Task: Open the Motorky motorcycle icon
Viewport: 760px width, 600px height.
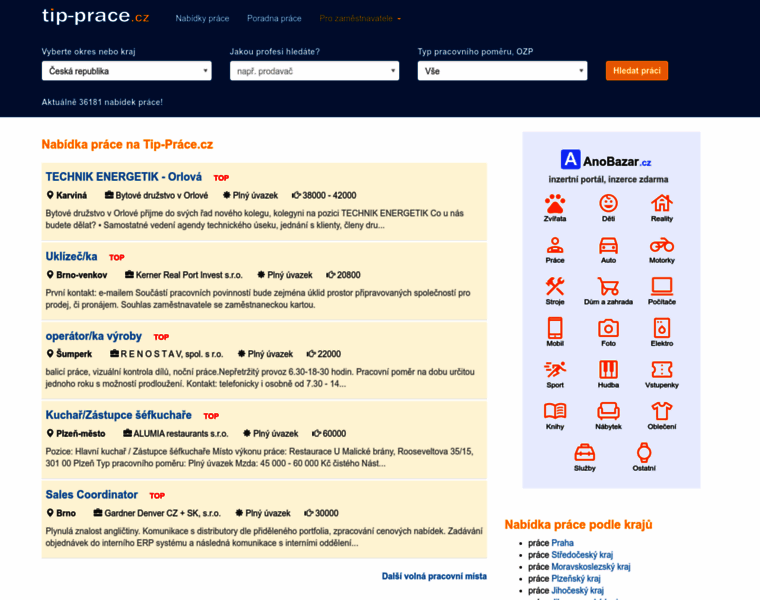Action: click(x=662, y=245)
